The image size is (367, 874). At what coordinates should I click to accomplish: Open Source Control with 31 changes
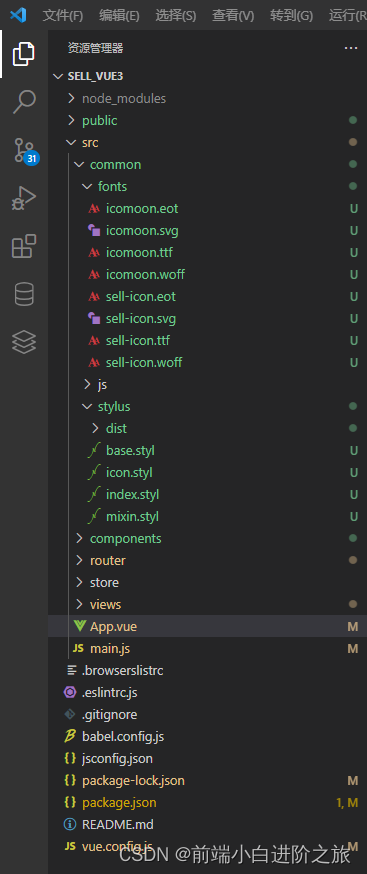pos(25,150)
